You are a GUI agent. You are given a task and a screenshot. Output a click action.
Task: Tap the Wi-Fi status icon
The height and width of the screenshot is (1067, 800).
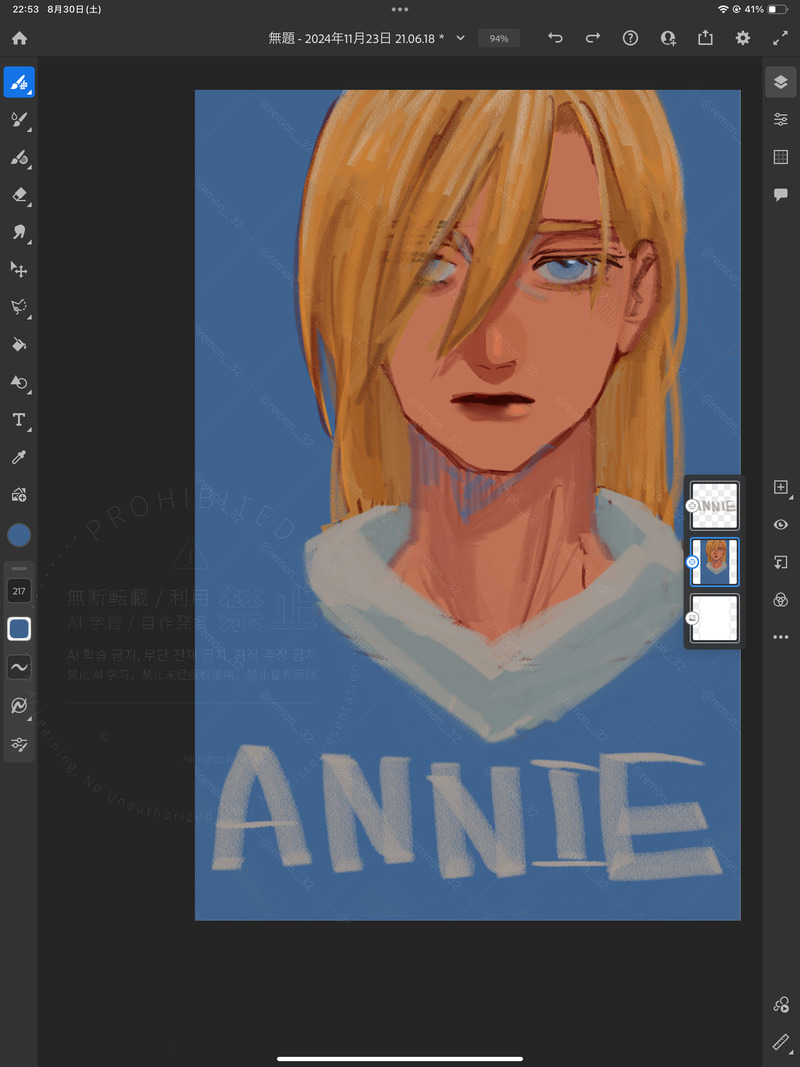pyautogui.click(x=722, y=10)
